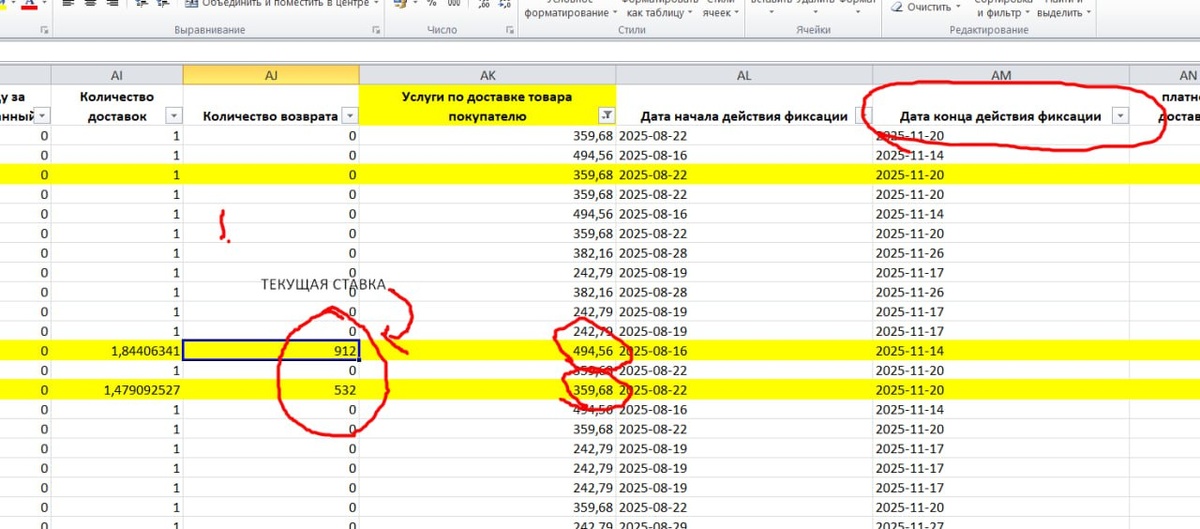Click the decrease decimal icon

pyautogui.click(x=505, y=4)
